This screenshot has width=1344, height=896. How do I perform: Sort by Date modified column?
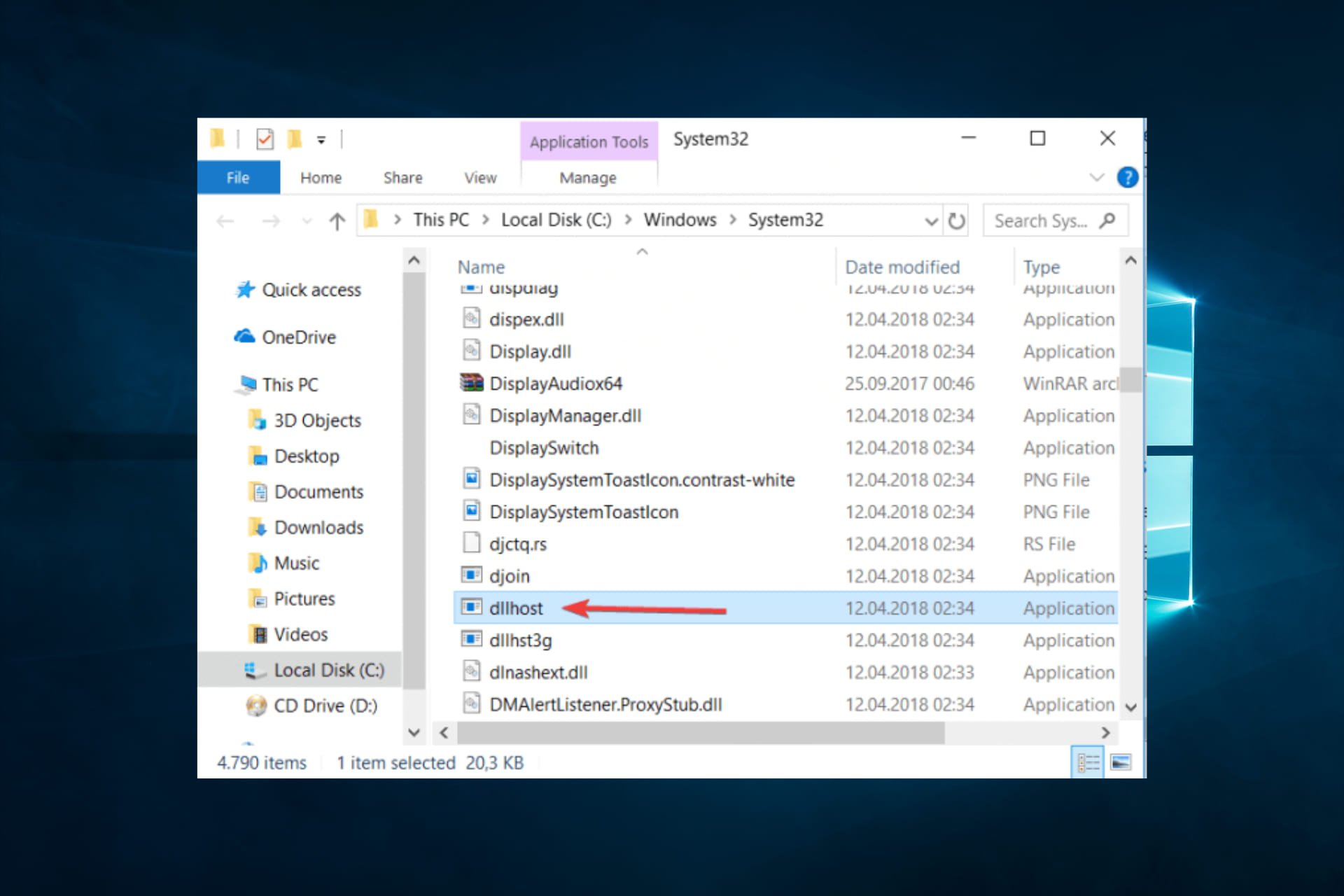(902, 267)
